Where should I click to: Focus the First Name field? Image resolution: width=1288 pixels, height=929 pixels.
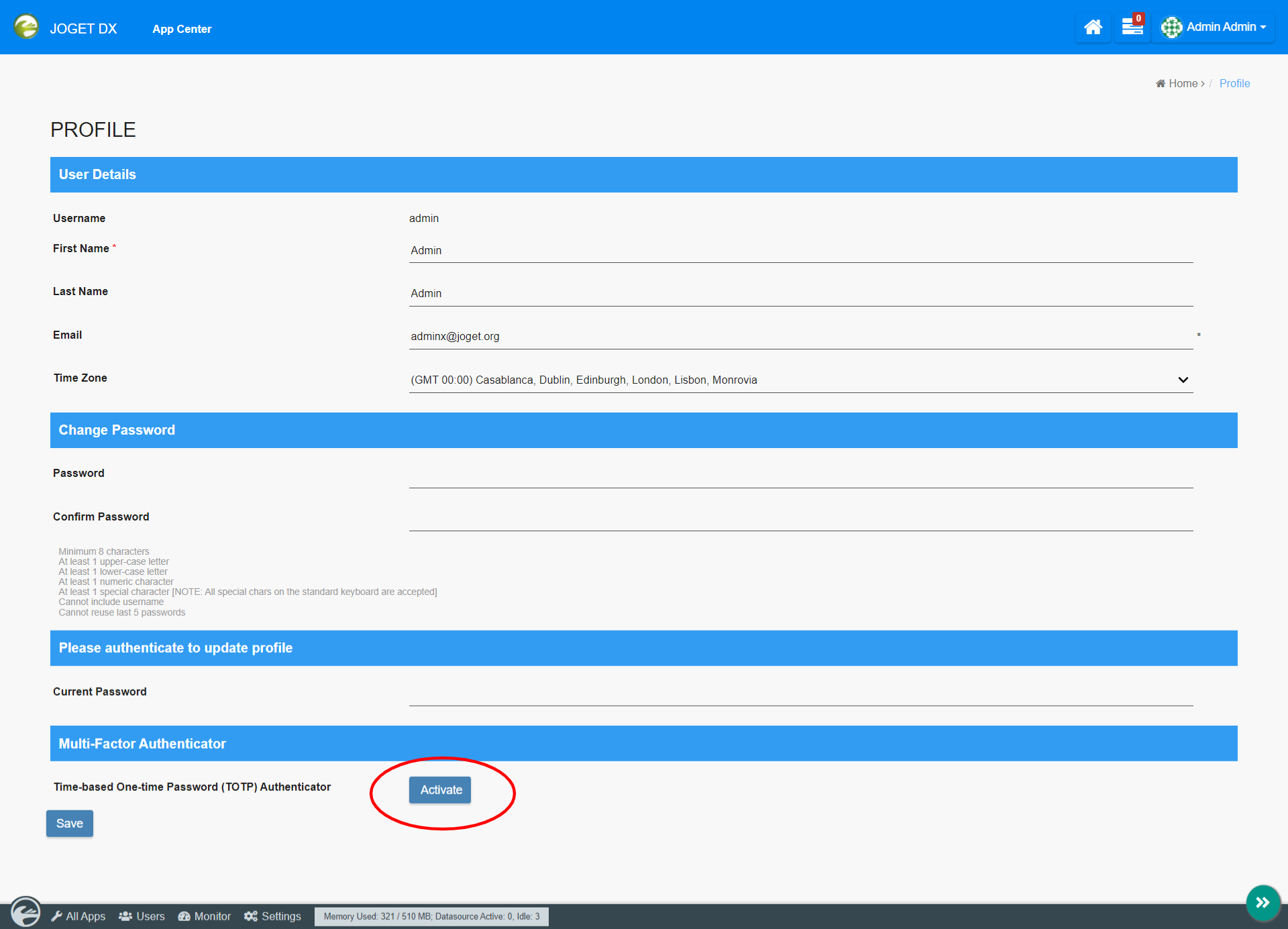(801, 250)
